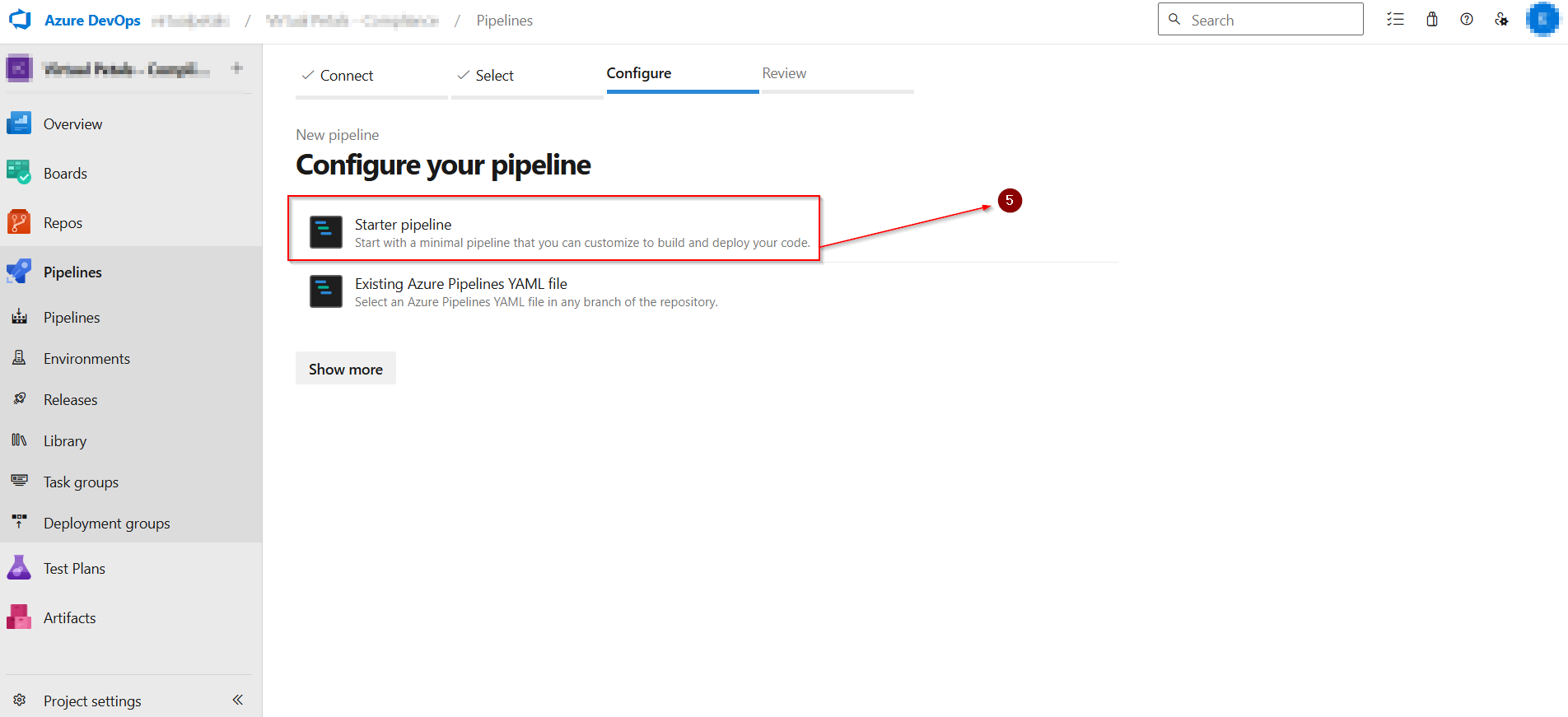Open Test Plans in the sidebar
1568x717 pixels.
(131, 569)
